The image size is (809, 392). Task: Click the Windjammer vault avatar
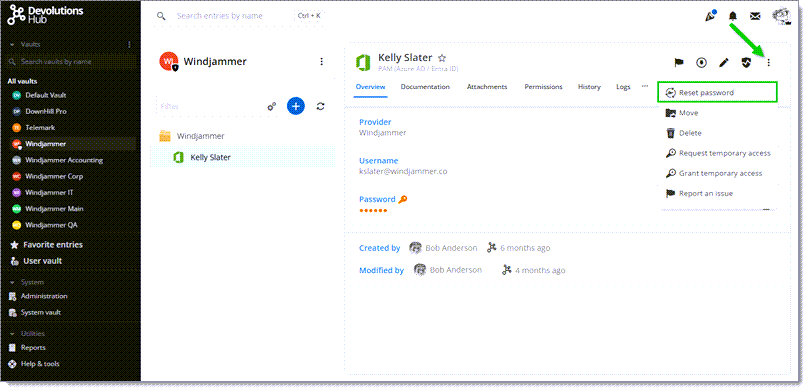pyautogui.click(x=169, y=61)
